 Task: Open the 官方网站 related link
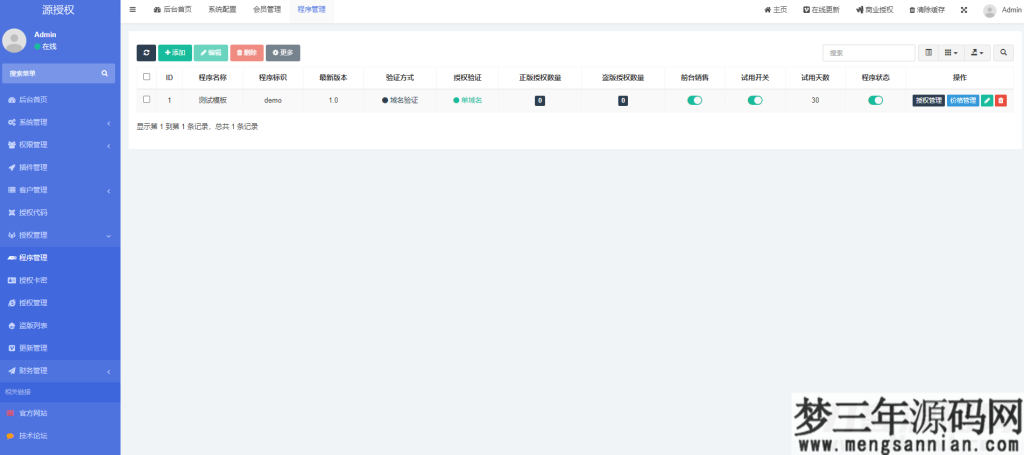pos(60,413)
